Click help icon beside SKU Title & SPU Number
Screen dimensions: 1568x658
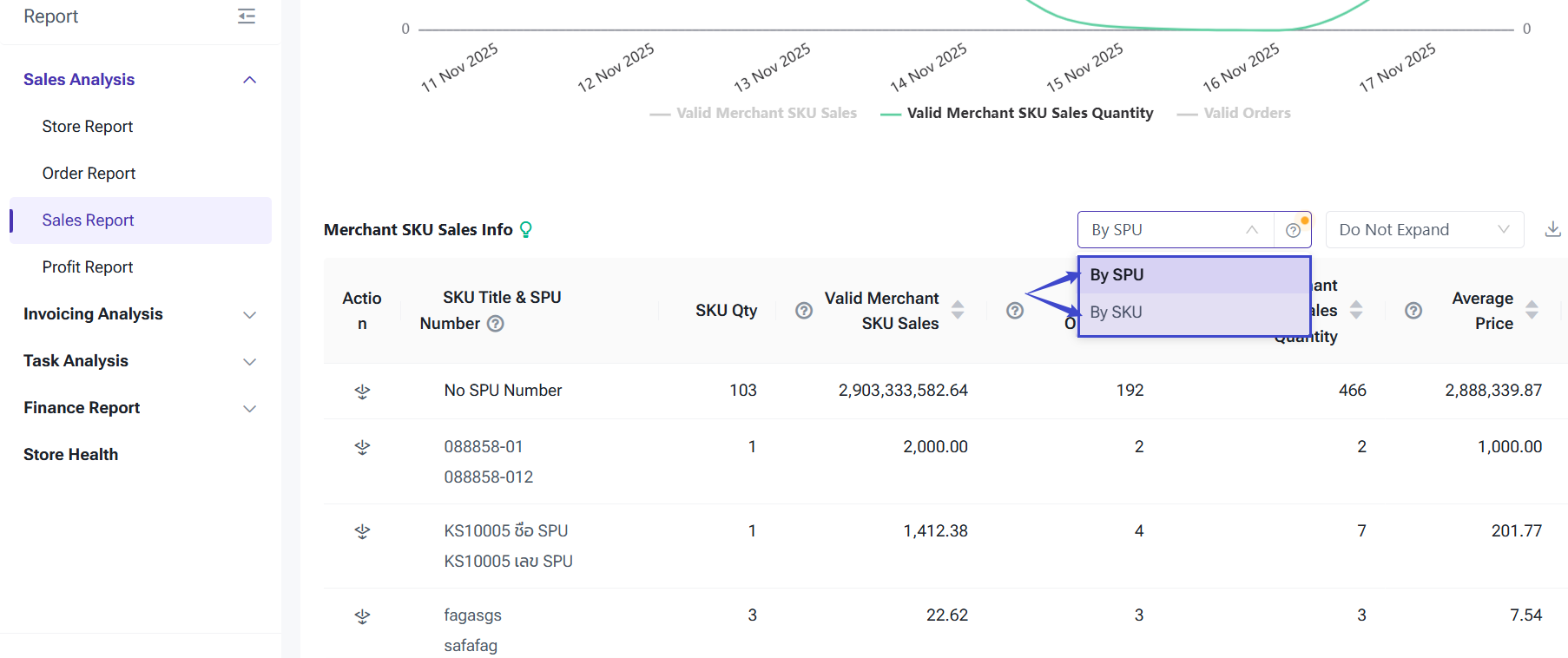coord(495,324)
